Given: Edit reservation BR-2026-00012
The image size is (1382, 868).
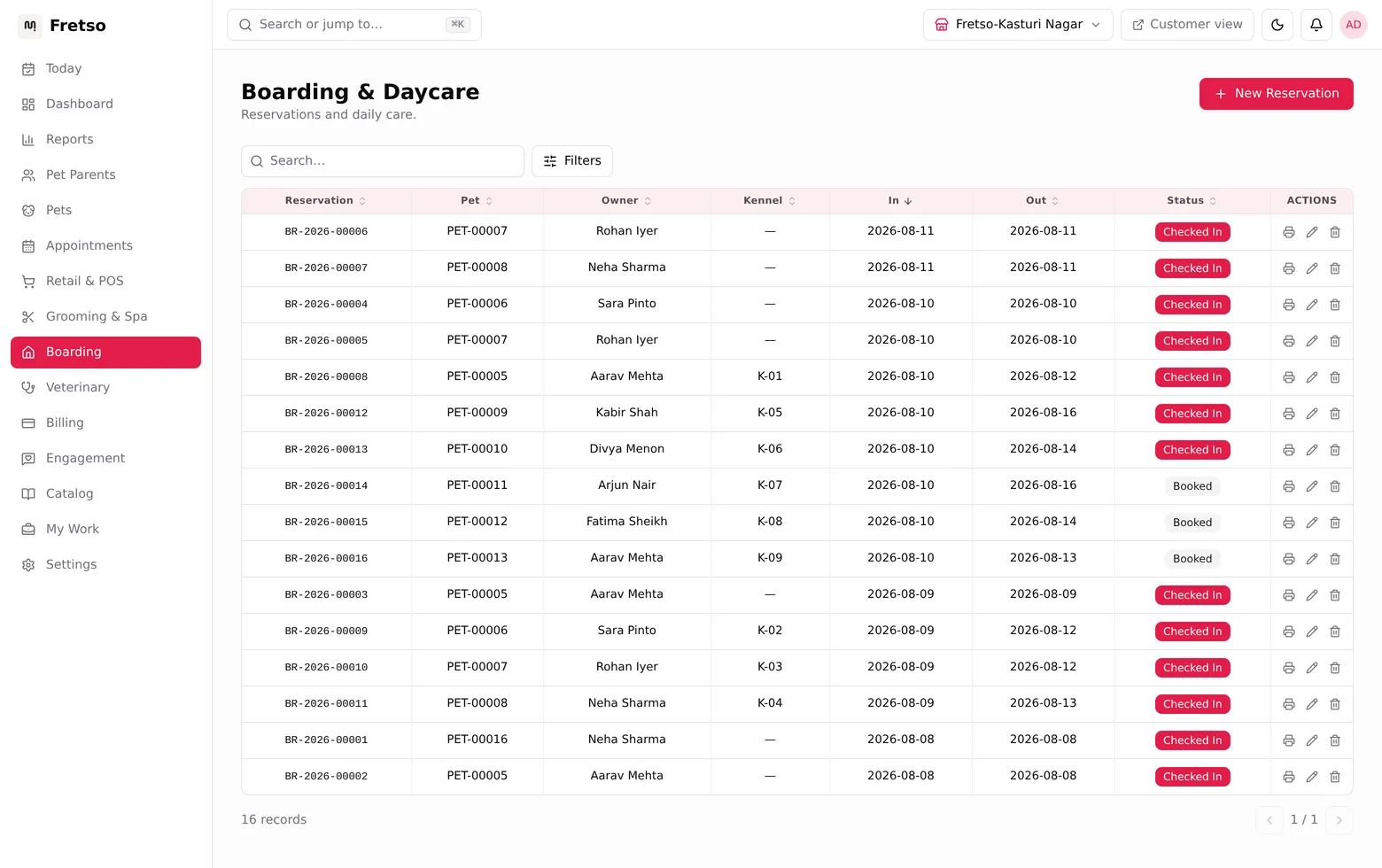Looking at the screenshot, I should click(x=1312, y=414).
